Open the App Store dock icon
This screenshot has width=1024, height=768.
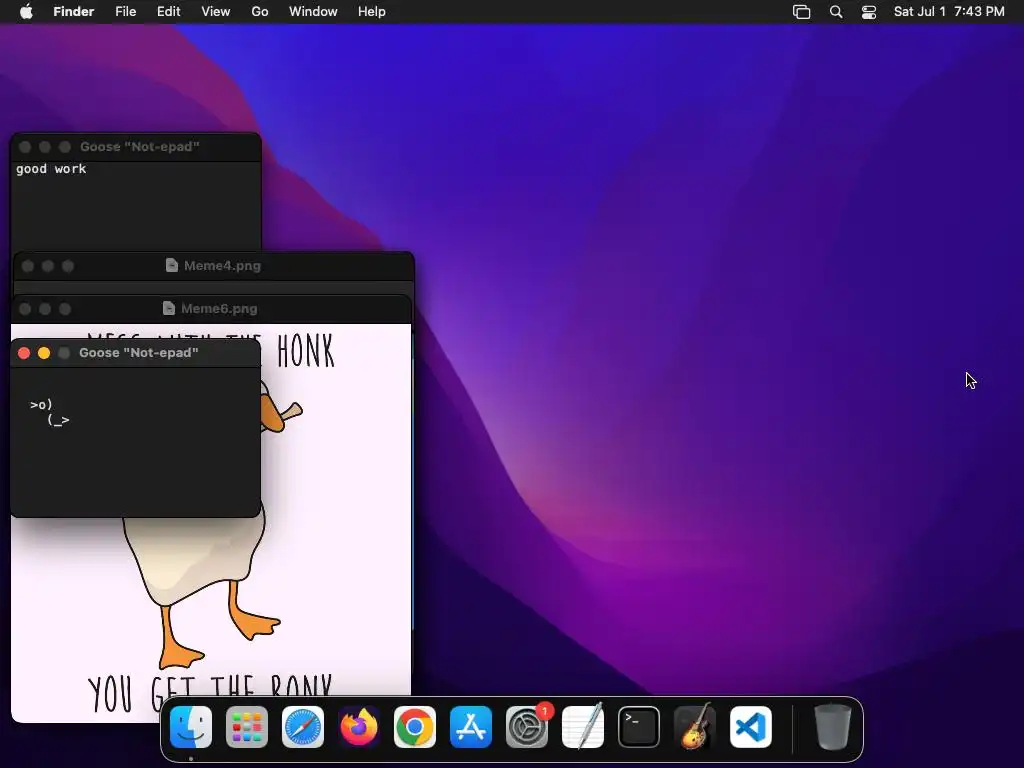click(471, 727)
